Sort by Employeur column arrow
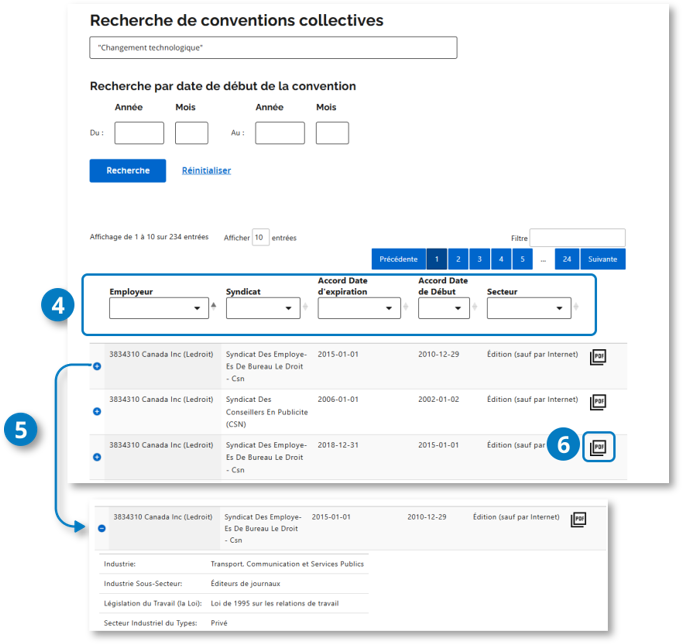The width and height of the screenshot is (682, 644). point(214,306)
